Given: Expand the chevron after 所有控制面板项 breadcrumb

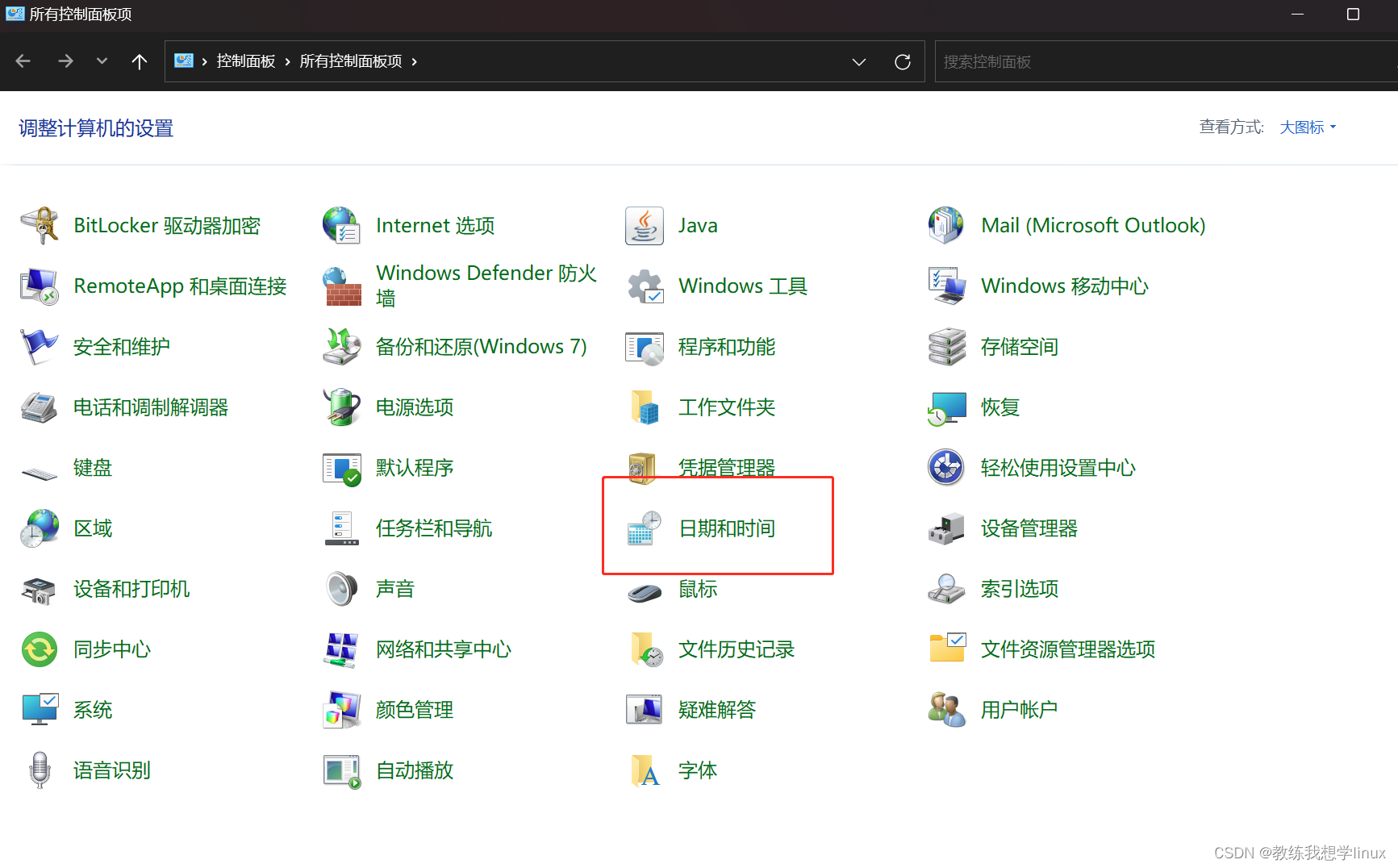Looking at the screenshot, I should (415, 62).
